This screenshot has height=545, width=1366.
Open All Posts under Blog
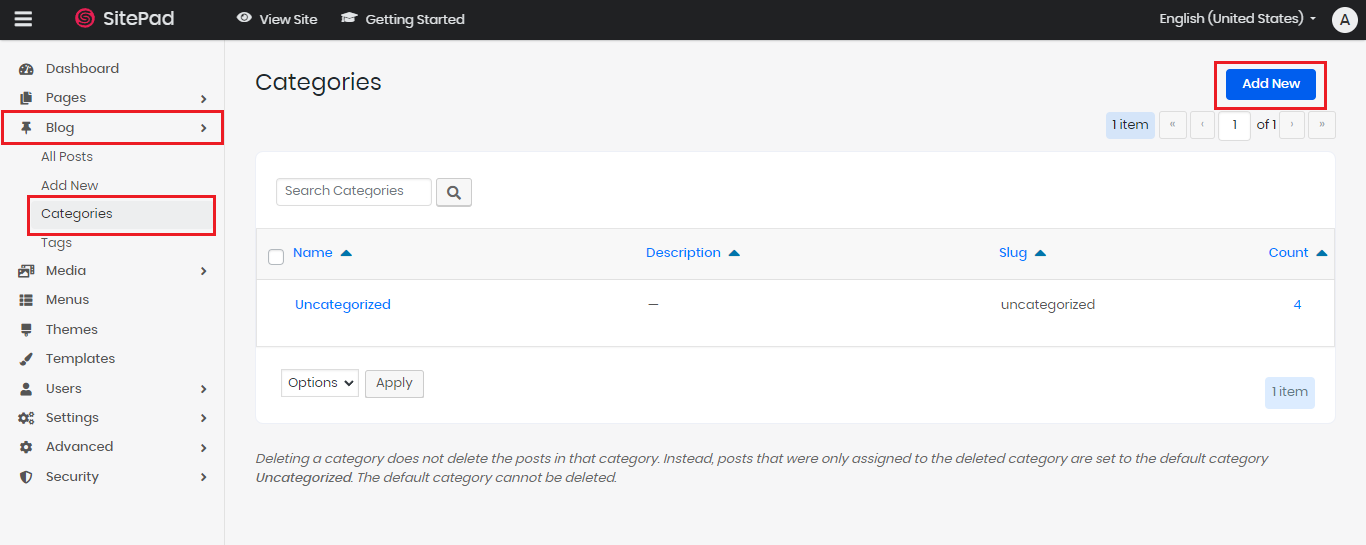point(67,157)
